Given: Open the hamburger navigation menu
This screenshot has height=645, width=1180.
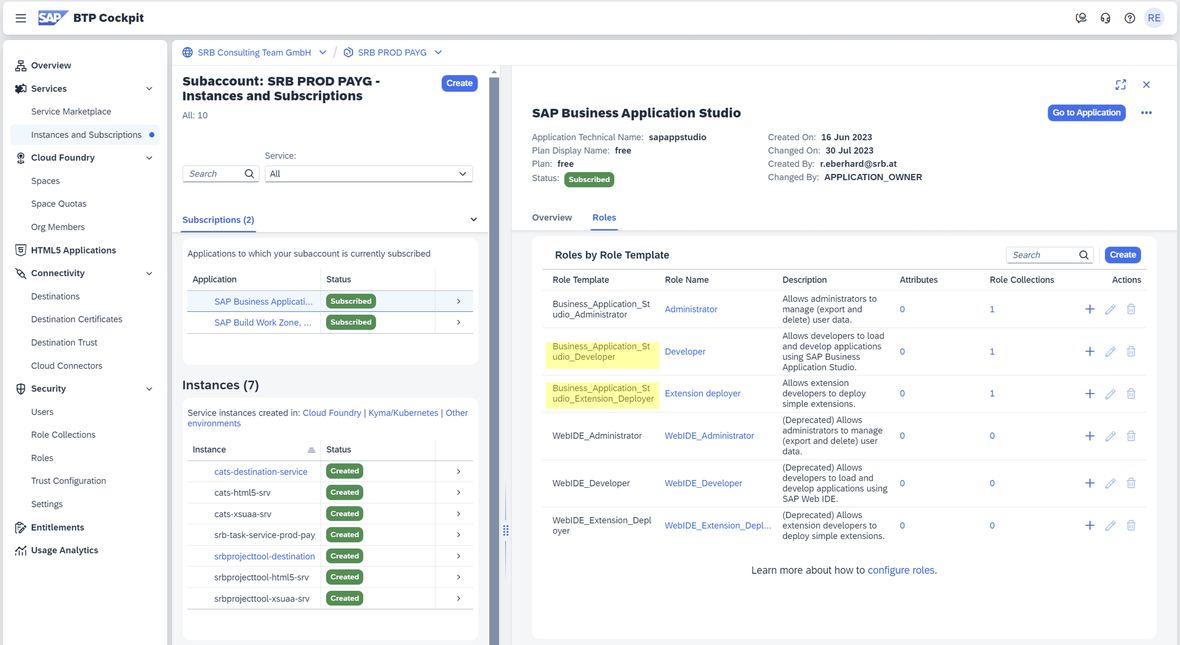Looking at the screenshot, I should coord(20,18).
